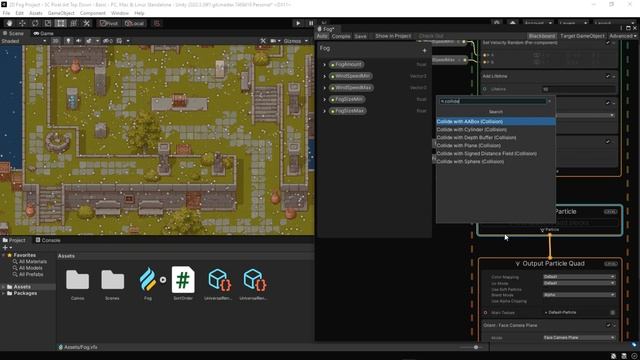Open the Window menu
This screenshot has width=640, height=360.
point(120,13)
